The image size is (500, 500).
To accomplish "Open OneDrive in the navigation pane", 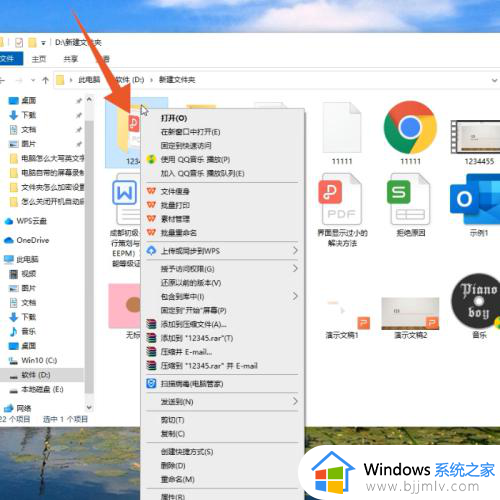I will [x=27, y=240].
